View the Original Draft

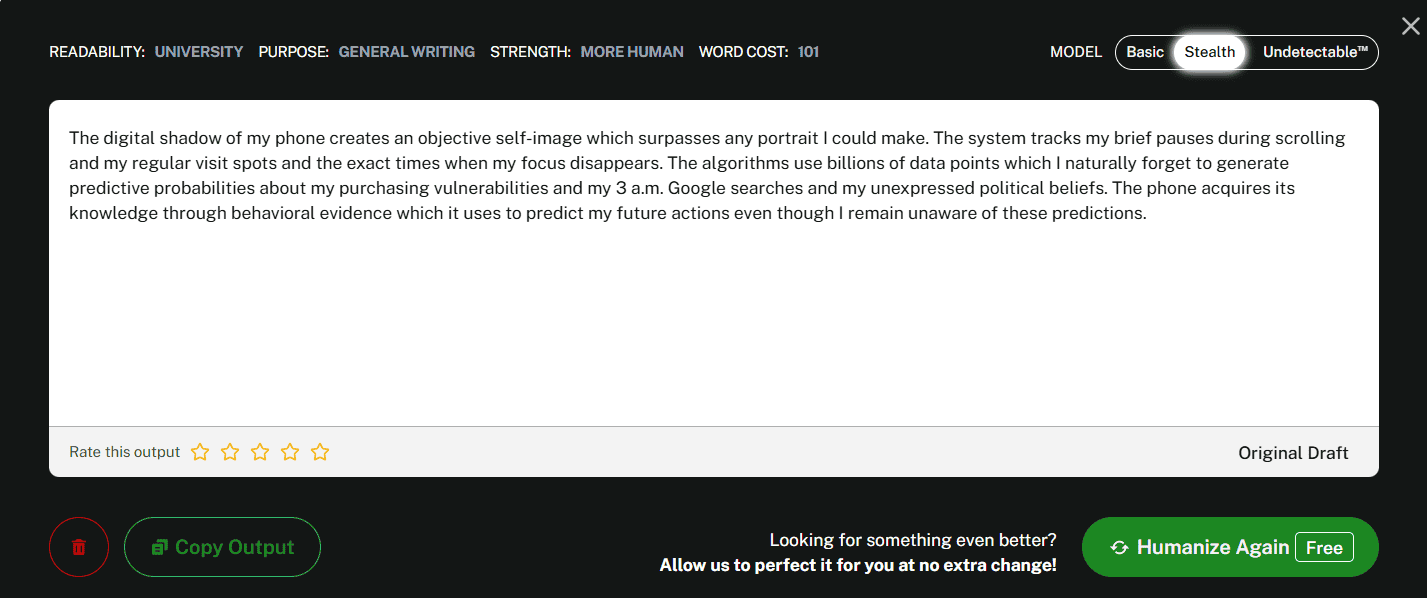1293,453
